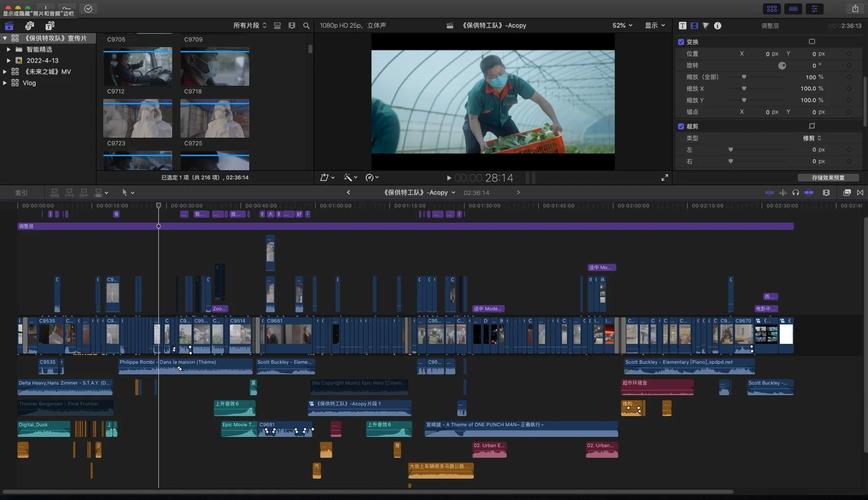
Task: Append selected clip to storyline
Action: click(84, 193)
